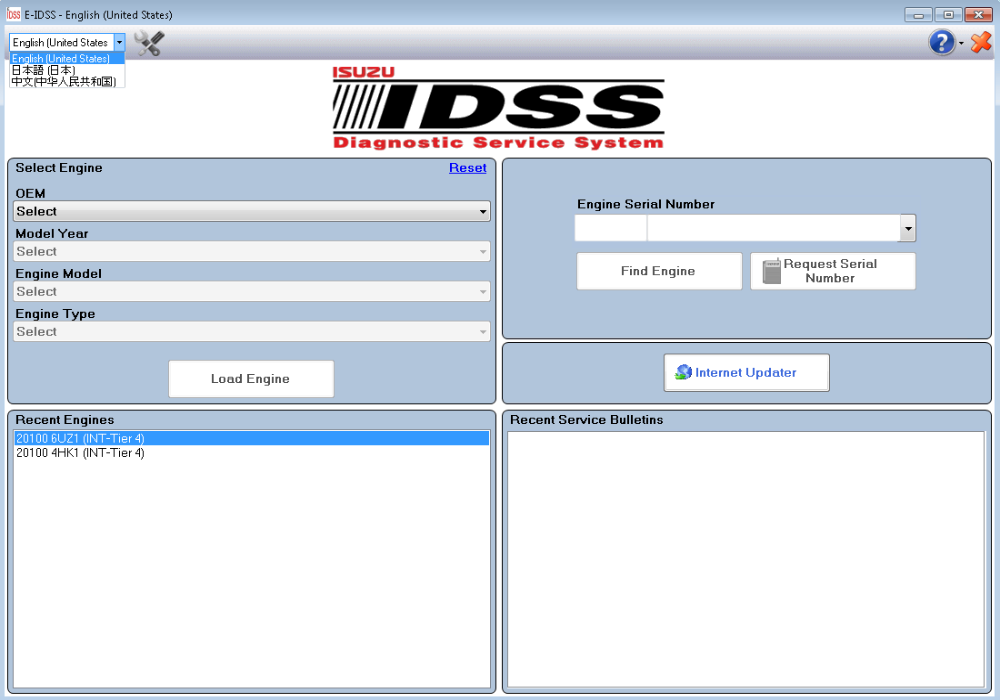Choose Japanese language option from list
The width and height of the screenshot is (1000, 700).
pyautogui.click(x=43, y=70)
